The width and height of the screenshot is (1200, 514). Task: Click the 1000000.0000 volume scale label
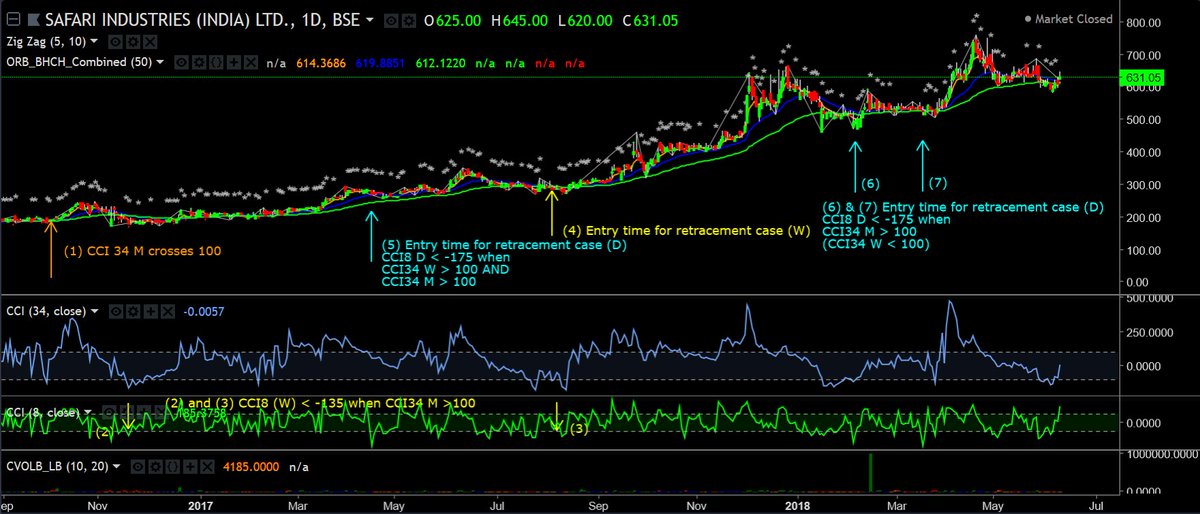tap(1160, 453)
